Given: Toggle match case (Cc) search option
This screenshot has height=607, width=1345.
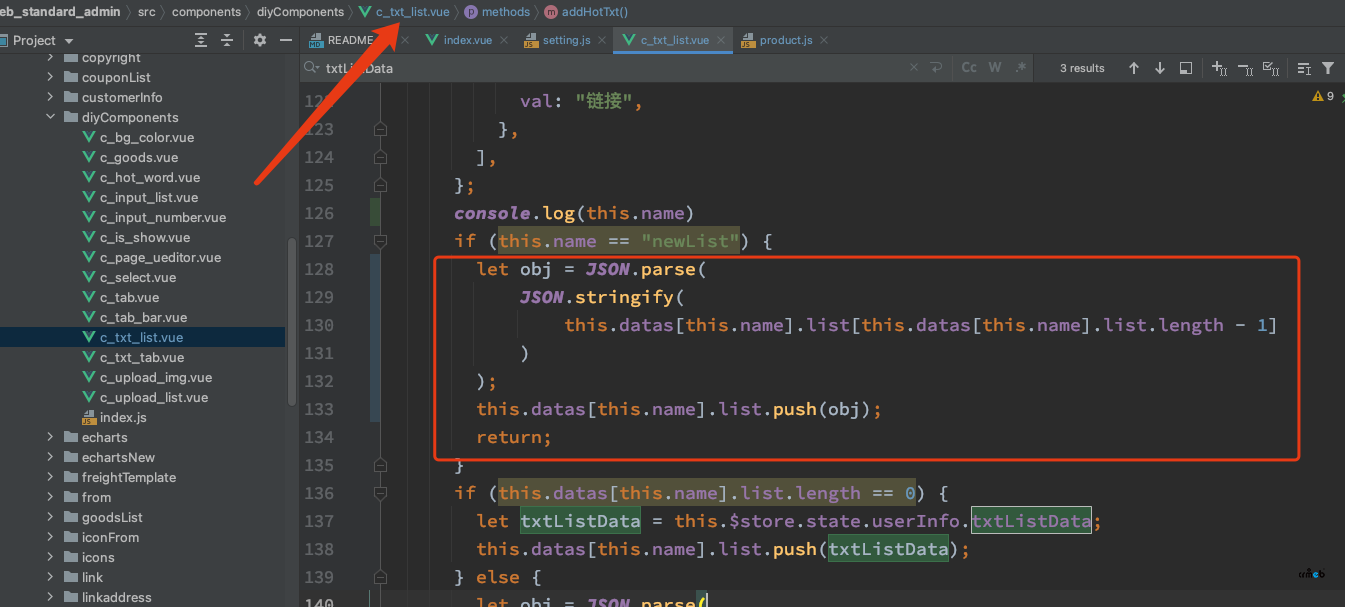Looking at the screenshot, I should pos(969,68).
